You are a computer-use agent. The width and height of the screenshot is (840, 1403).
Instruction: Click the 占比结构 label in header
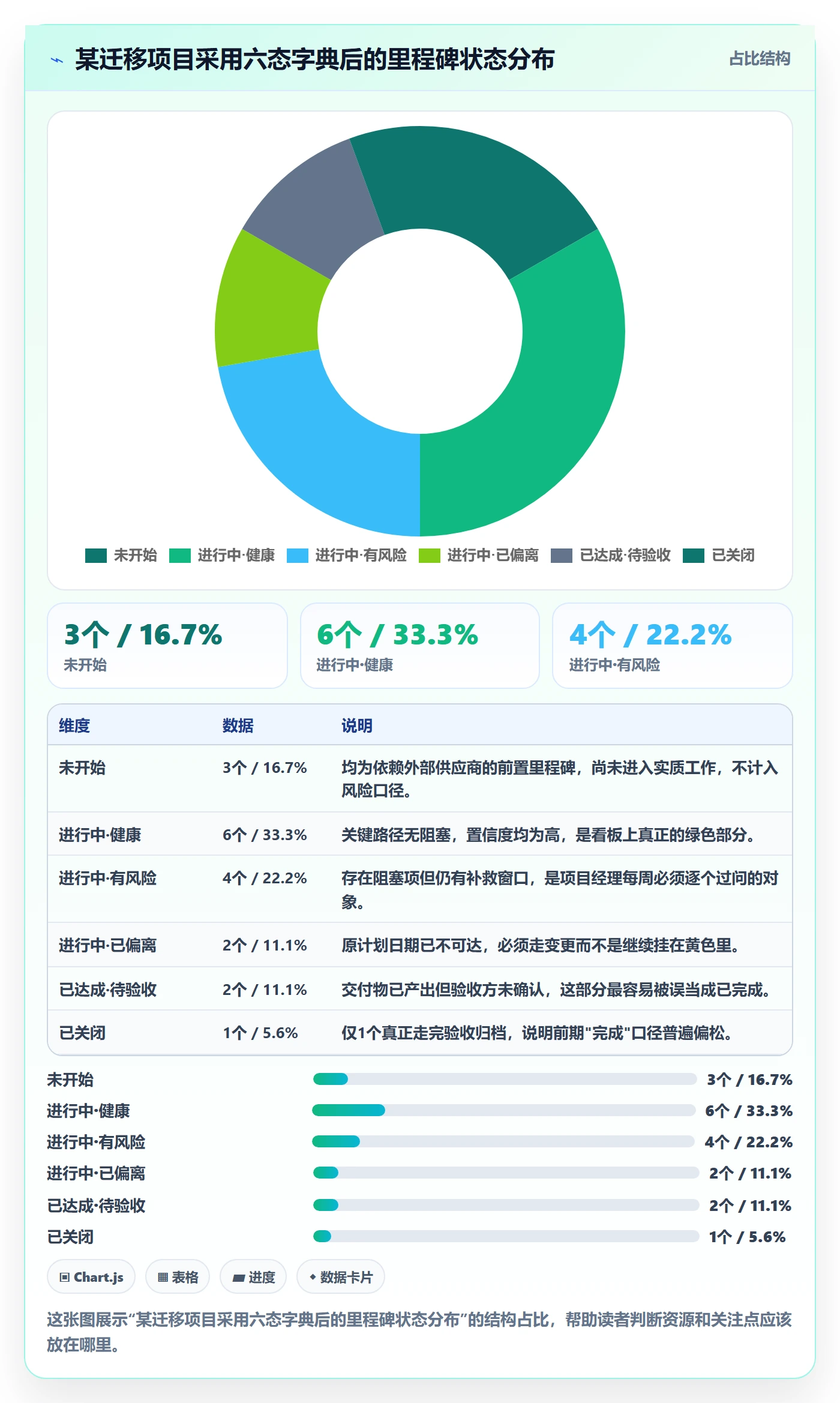(760, 59)
